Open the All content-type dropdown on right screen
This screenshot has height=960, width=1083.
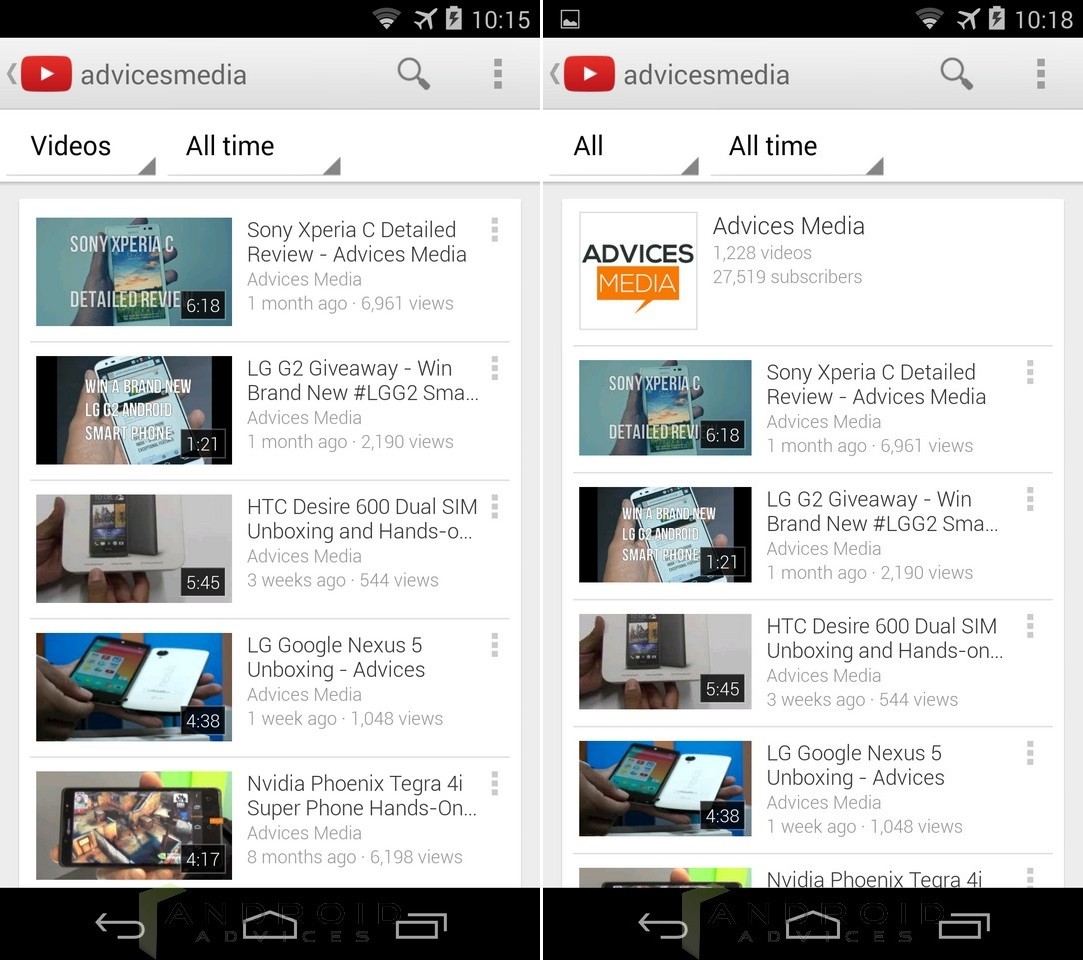point(624,147)
